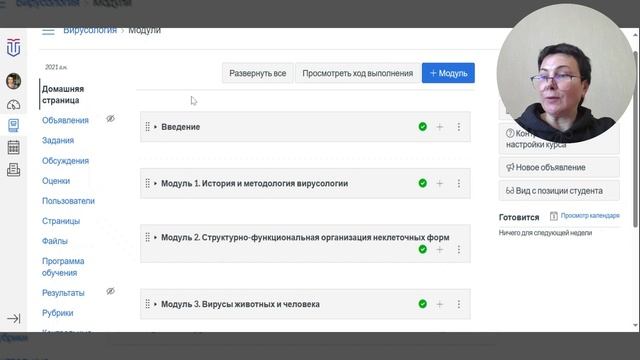
Task: Click the presenter webcam thumbnail
Action: [x=565, y=73]
